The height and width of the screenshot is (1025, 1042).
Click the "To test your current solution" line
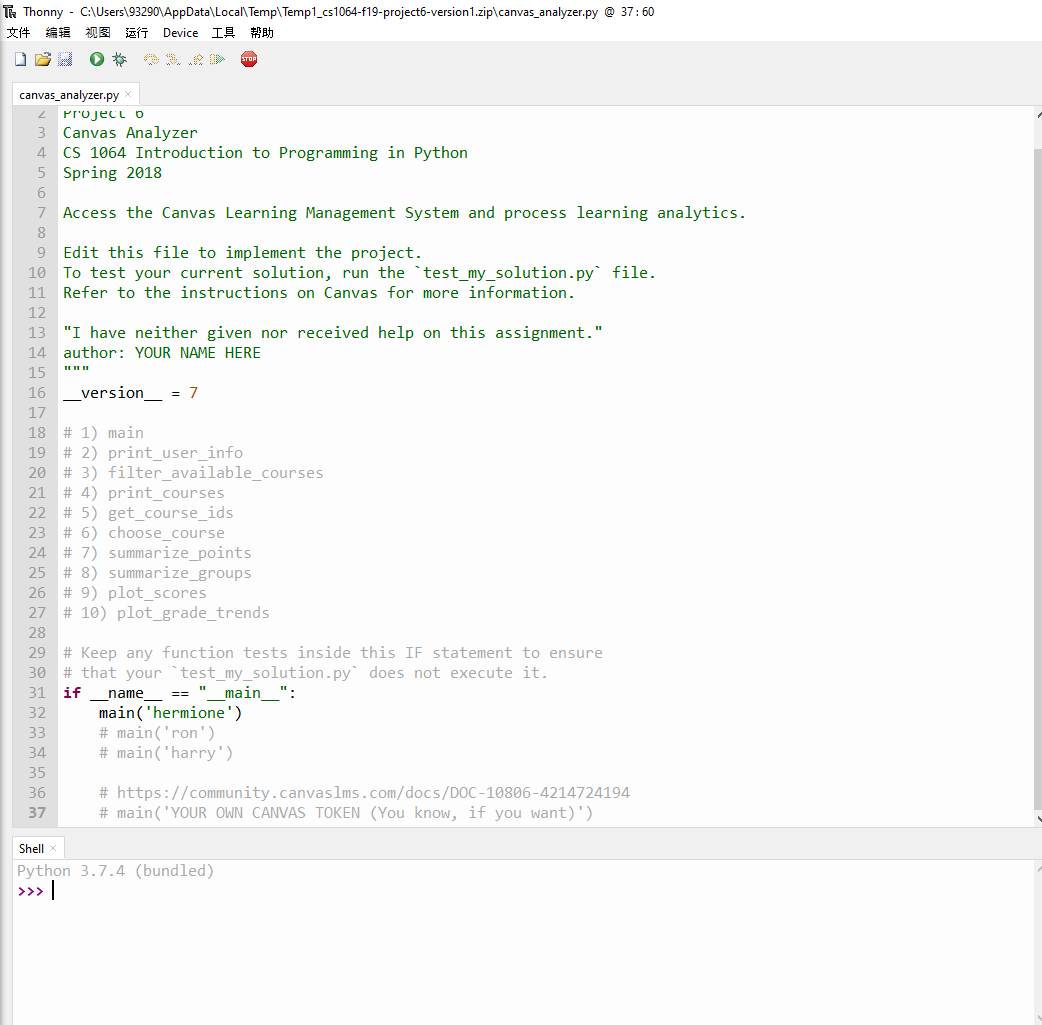[x=360, y=273]
